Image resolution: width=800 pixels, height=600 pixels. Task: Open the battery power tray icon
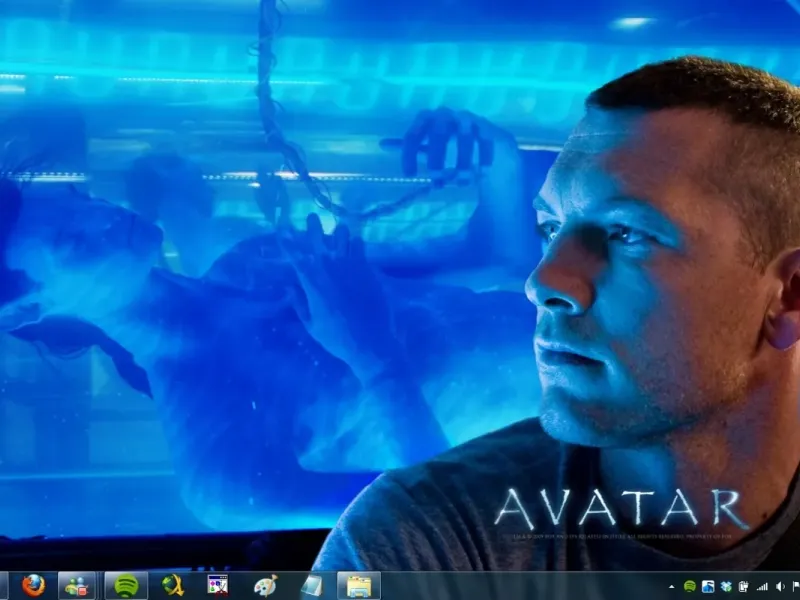[x=744, y=587]
